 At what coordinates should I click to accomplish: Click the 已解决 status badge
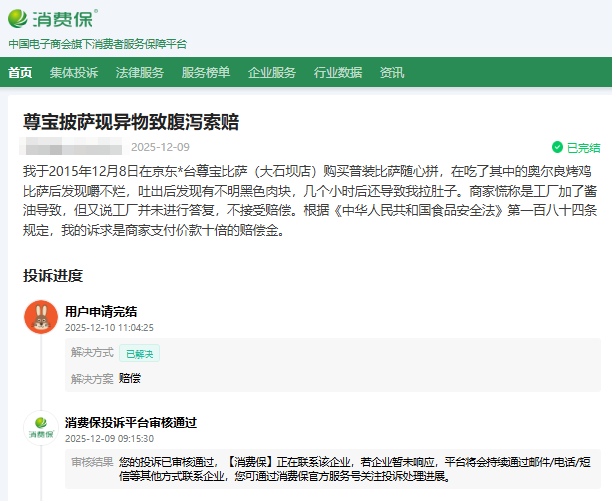(139, 353)
